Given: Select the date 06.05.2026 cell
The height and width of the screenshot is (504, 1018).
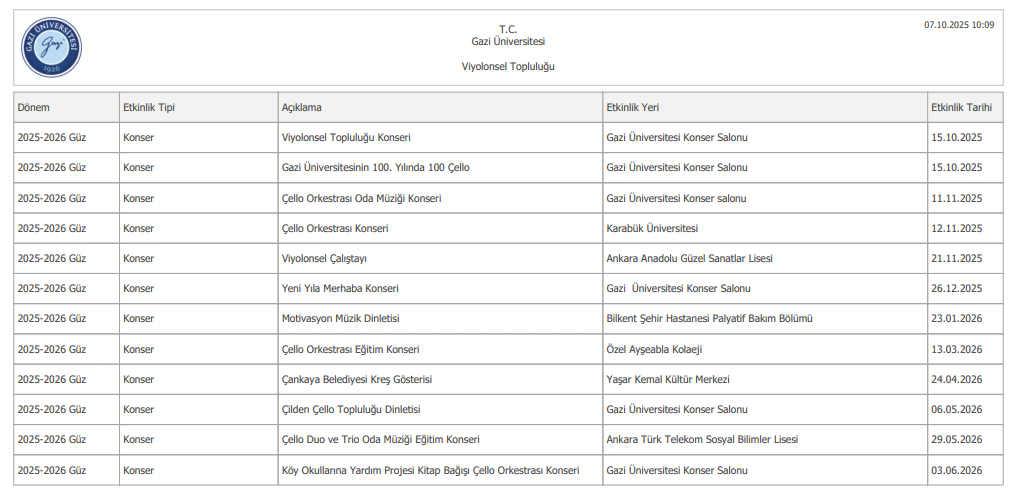Looking at the screenshot, I should point(956,410).
